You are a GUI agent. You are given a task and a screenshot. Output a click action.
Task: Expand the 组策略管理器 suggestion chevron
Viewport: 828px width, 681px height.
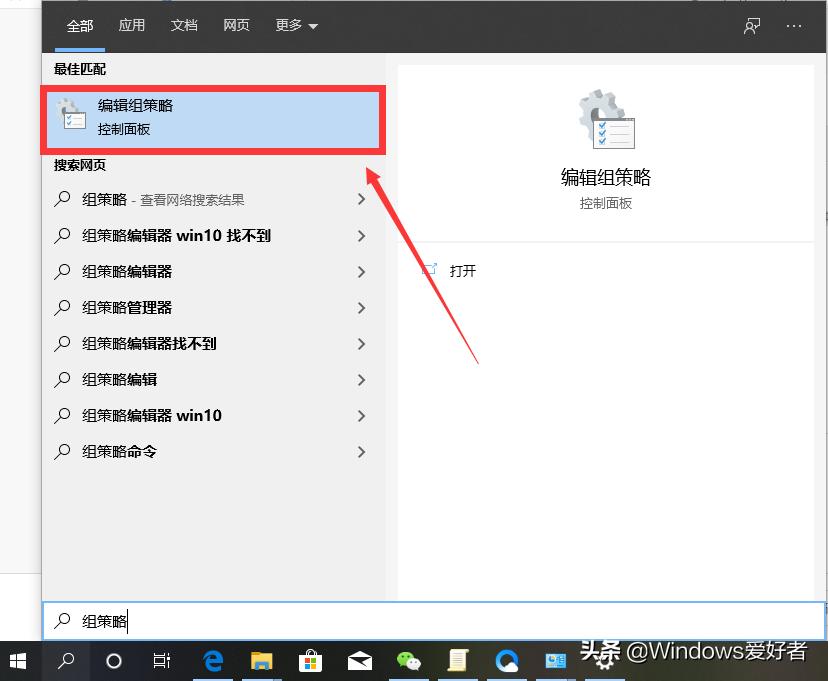point(362,307)
